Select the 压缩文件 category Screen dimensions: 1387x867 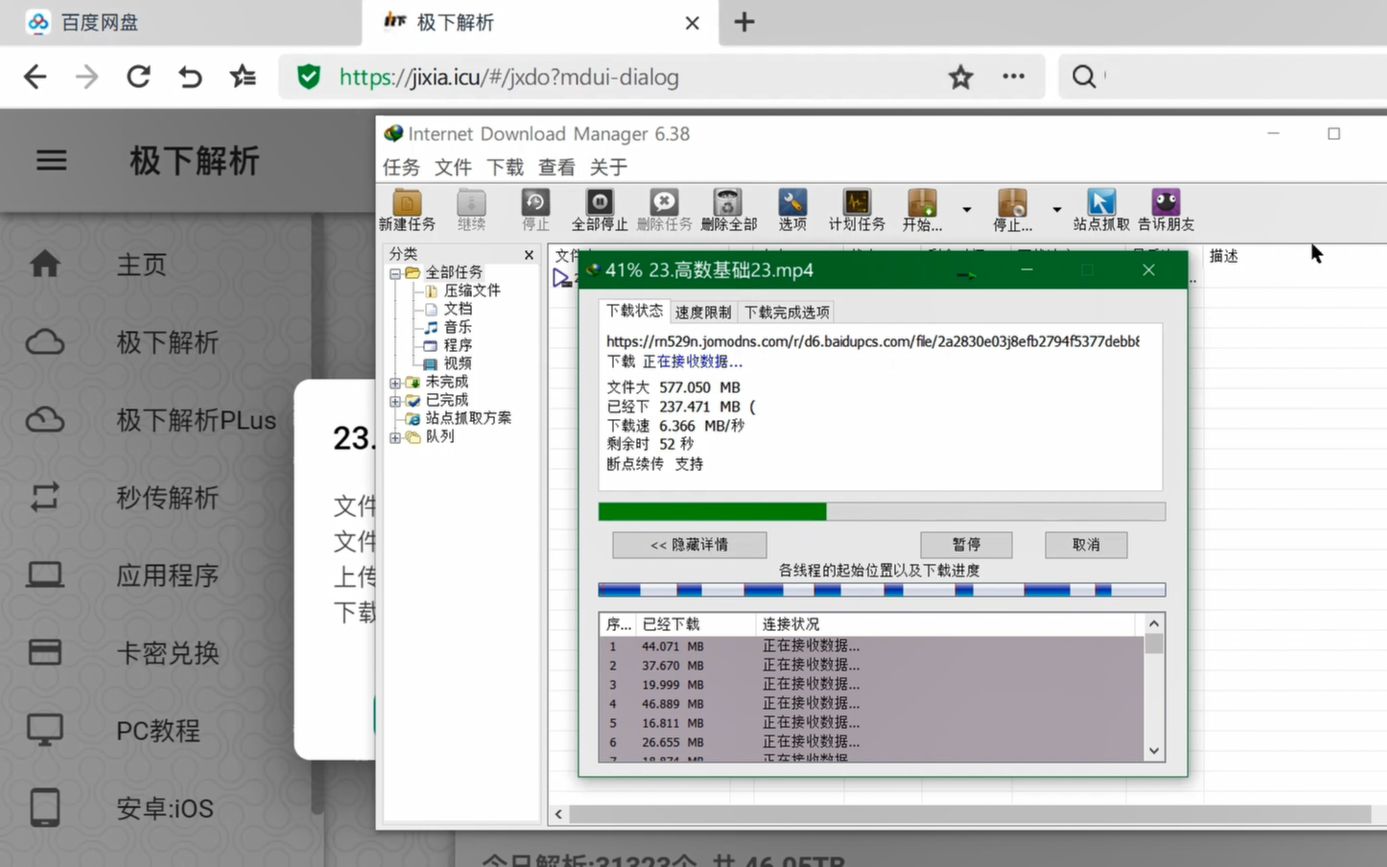(472, 291)
